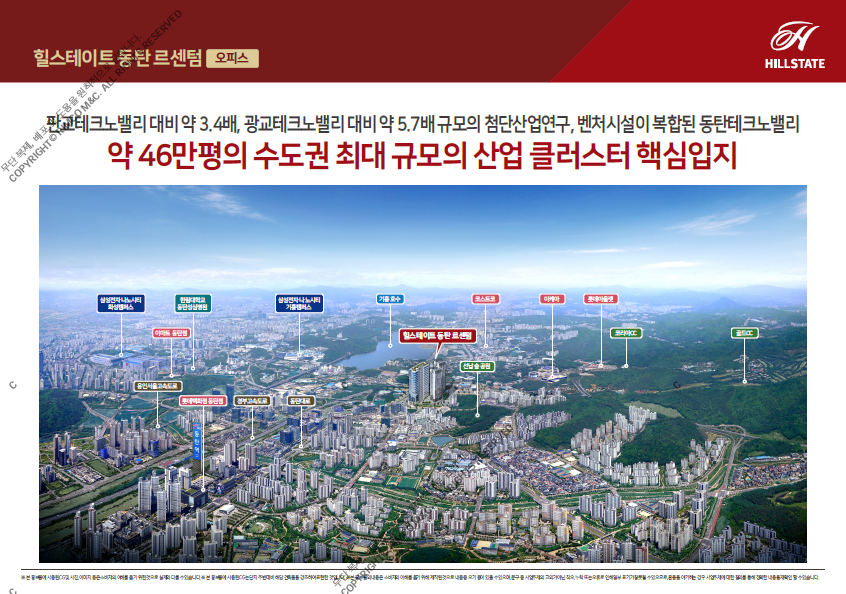Click the 코리아CC green map label
This screenshot has width=846, height=594.
point(626,333)
